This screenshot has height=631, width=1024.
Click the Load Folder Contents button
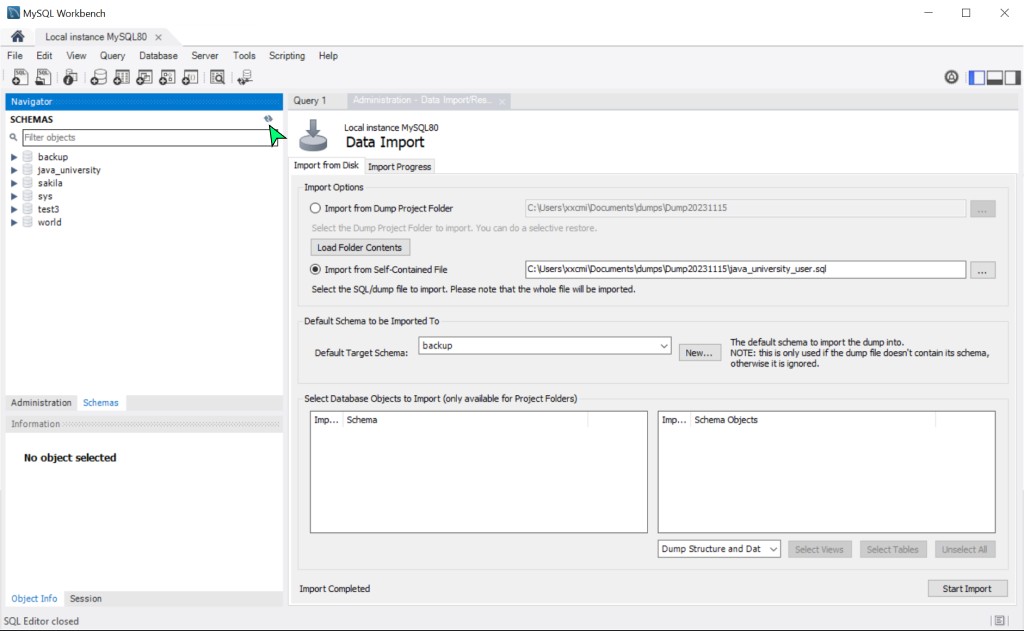point(360,248)
